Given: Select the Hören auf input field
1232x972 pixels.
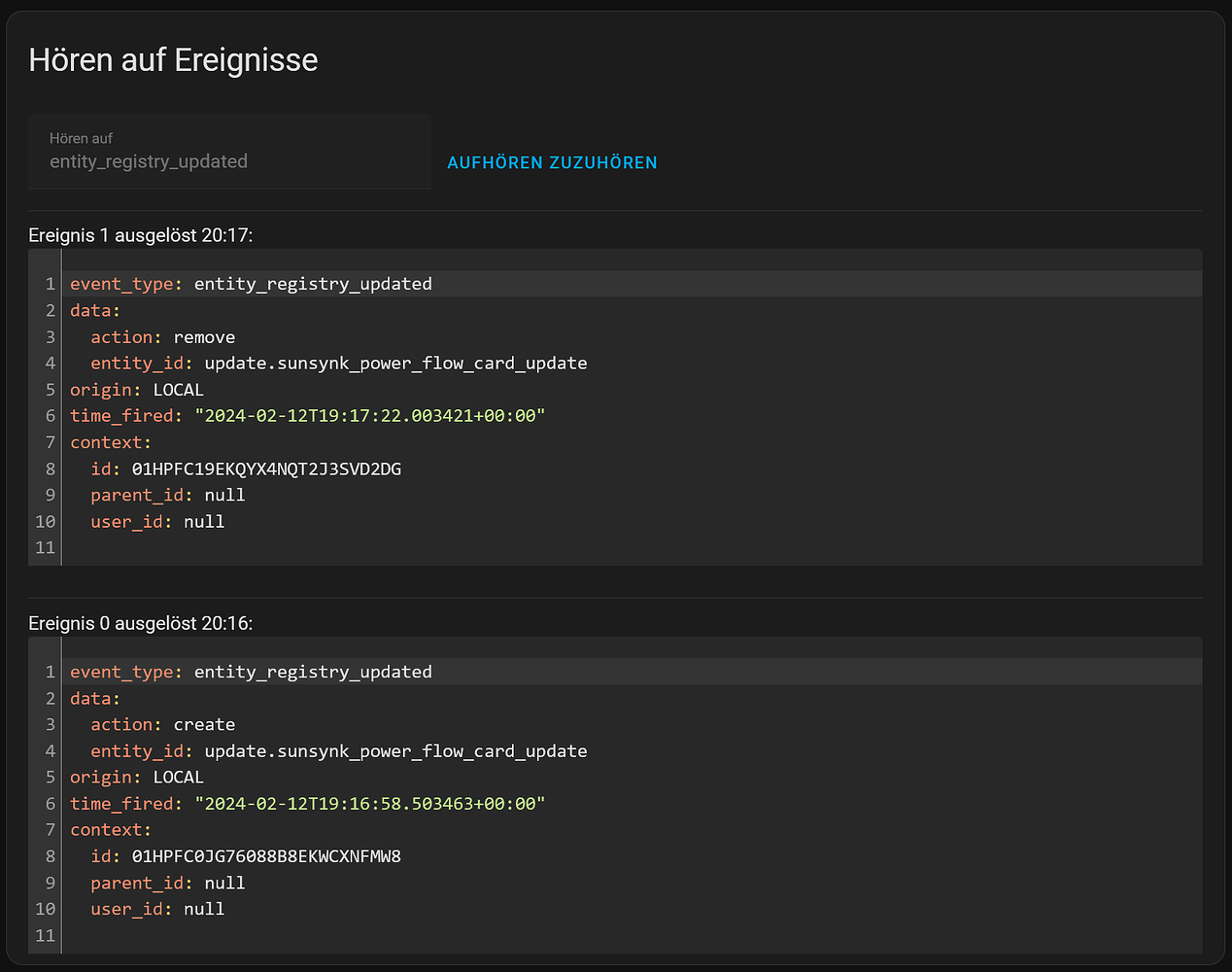Looking at the screenshot, I should tap(229, 152).
